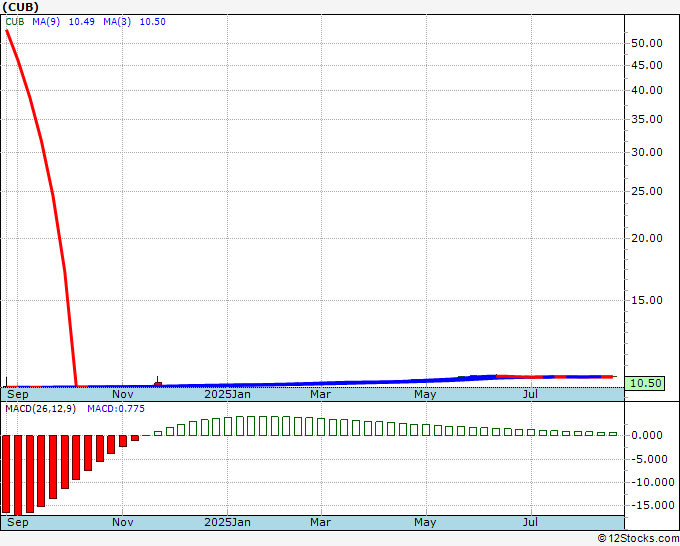Click the -15.000 MACD axis label

[x=652, y=505]
